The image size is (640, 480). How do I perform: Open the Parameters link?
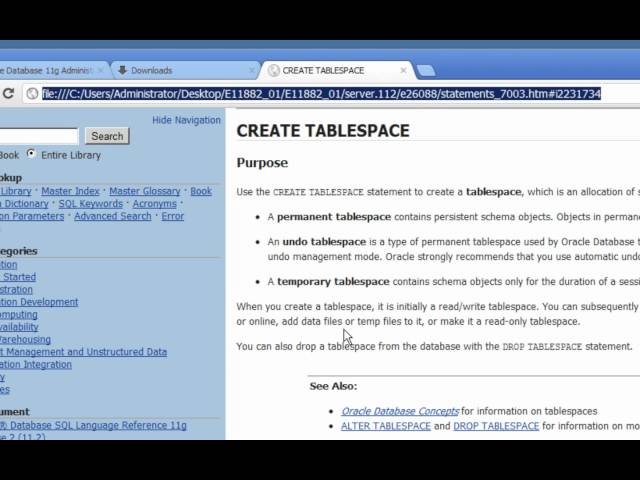click(x=32, y=216)
